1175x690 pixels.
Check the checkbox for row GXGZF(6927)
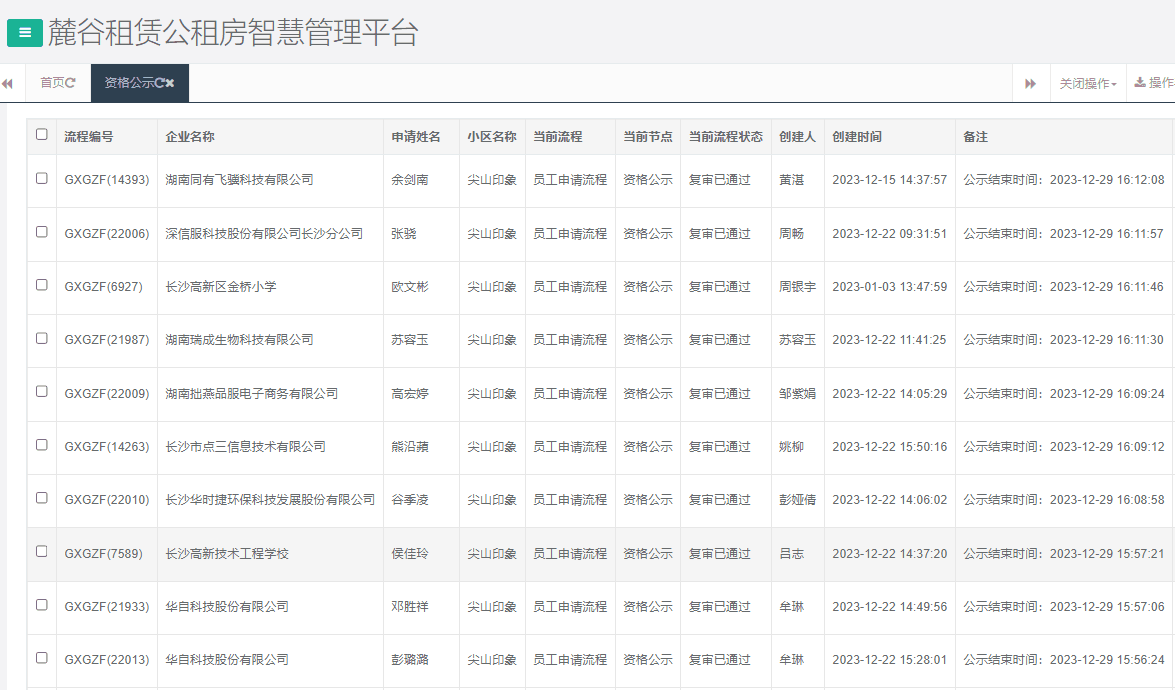pyautogui.click(x=41, y=287)
